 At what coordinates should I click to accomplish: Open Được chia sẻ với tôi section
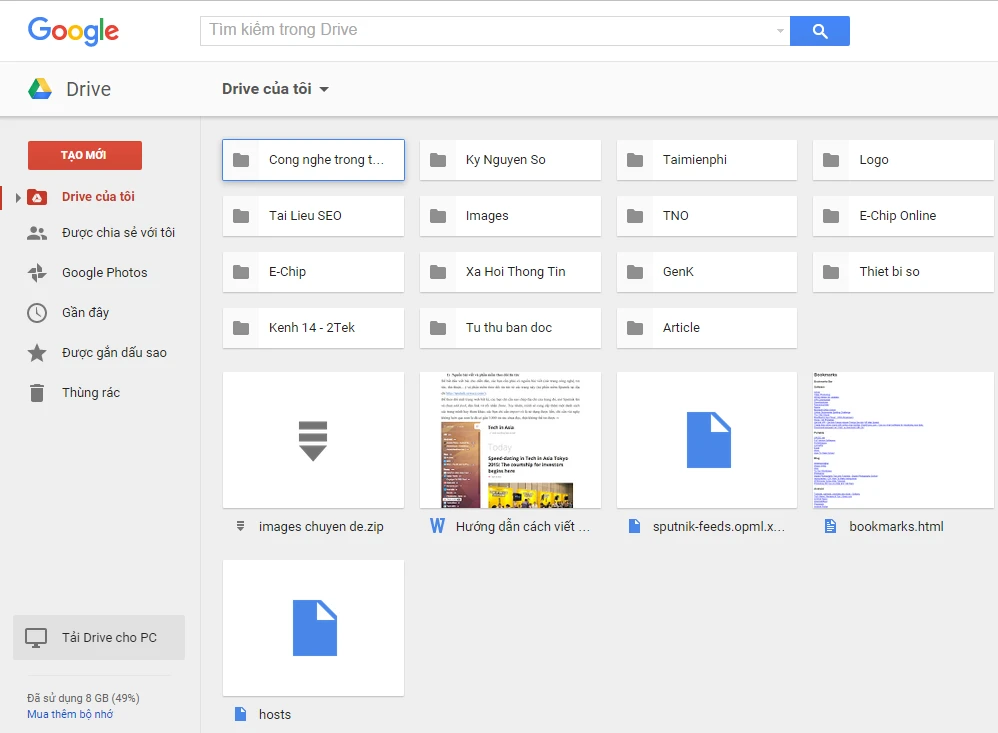pos(117,233)
